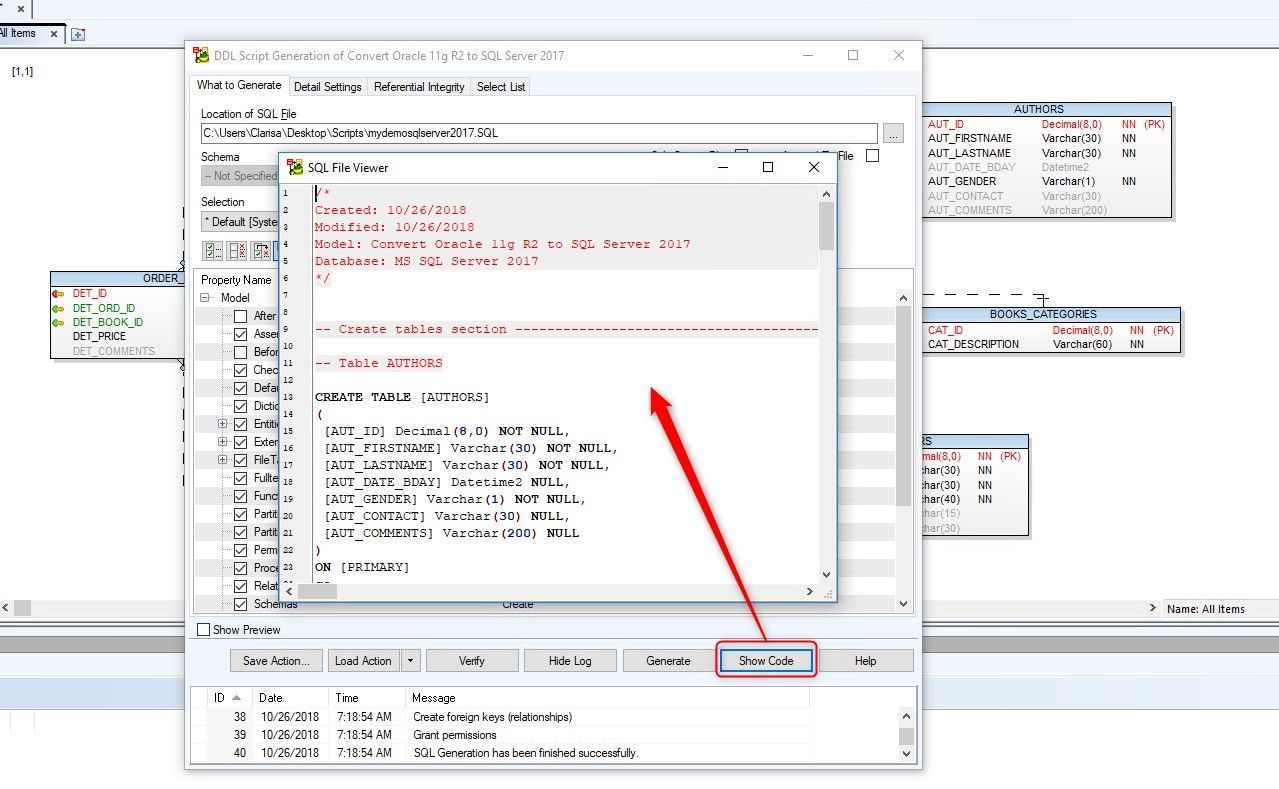Click the Location of SQL File path field
Image resolution: width=1279 pixels, height=789 pixels.
[539, 133]
